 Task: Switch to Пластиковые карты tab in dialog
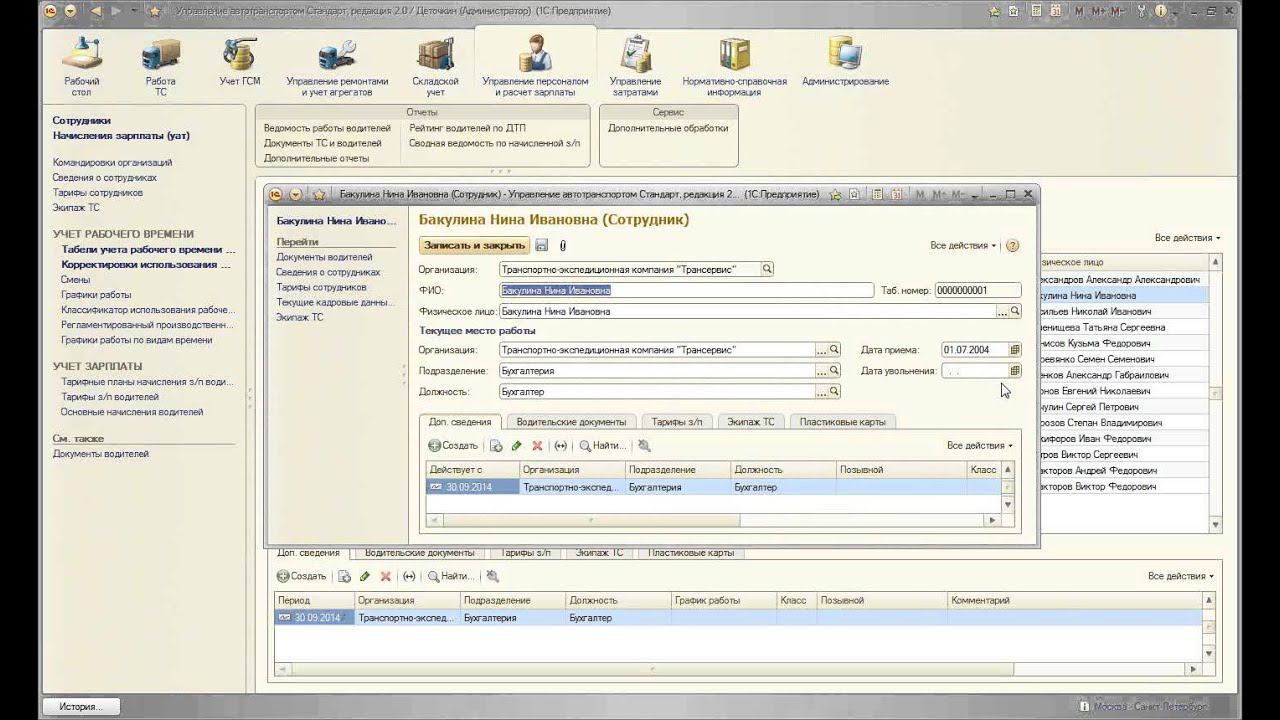click(843, 422)
